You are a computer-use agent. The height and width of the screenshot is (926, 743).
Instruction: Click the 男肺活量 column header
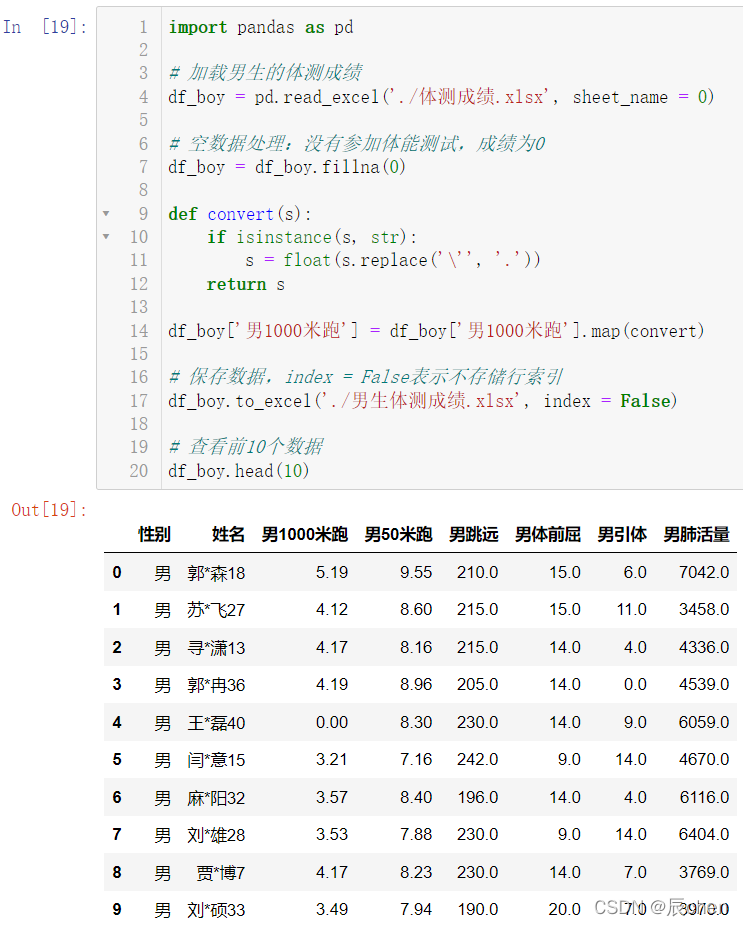[x=696, y=534]
